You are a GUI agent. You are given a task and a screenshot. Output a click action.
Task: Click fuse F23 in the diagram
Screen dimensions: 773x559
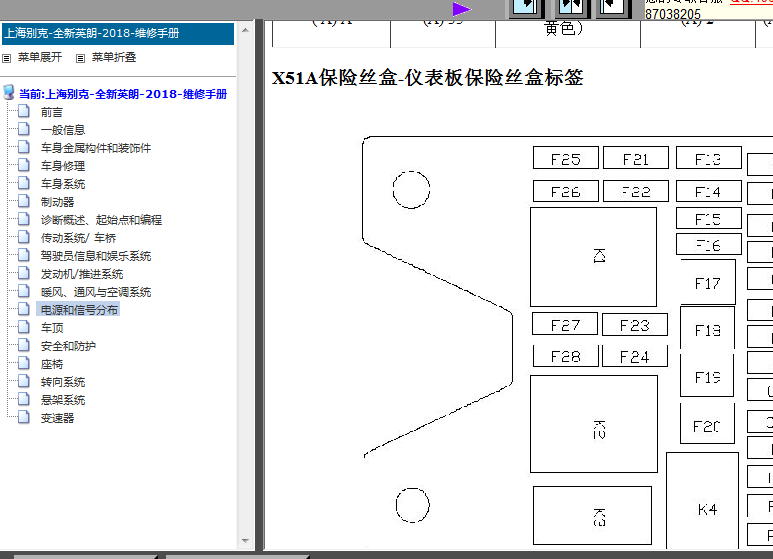[635, 324]
